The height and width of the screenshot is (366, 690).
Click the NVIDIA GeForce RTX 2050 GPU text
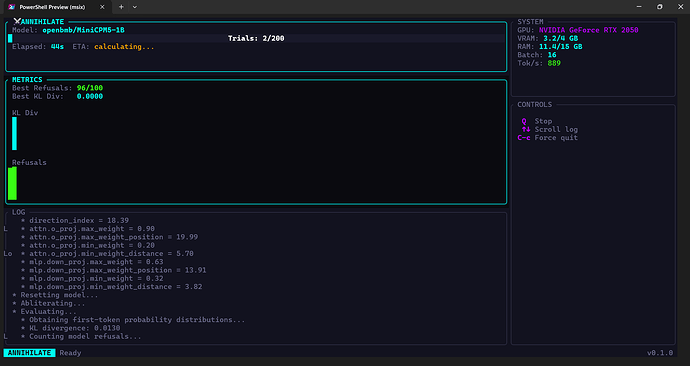pos(588,30)
